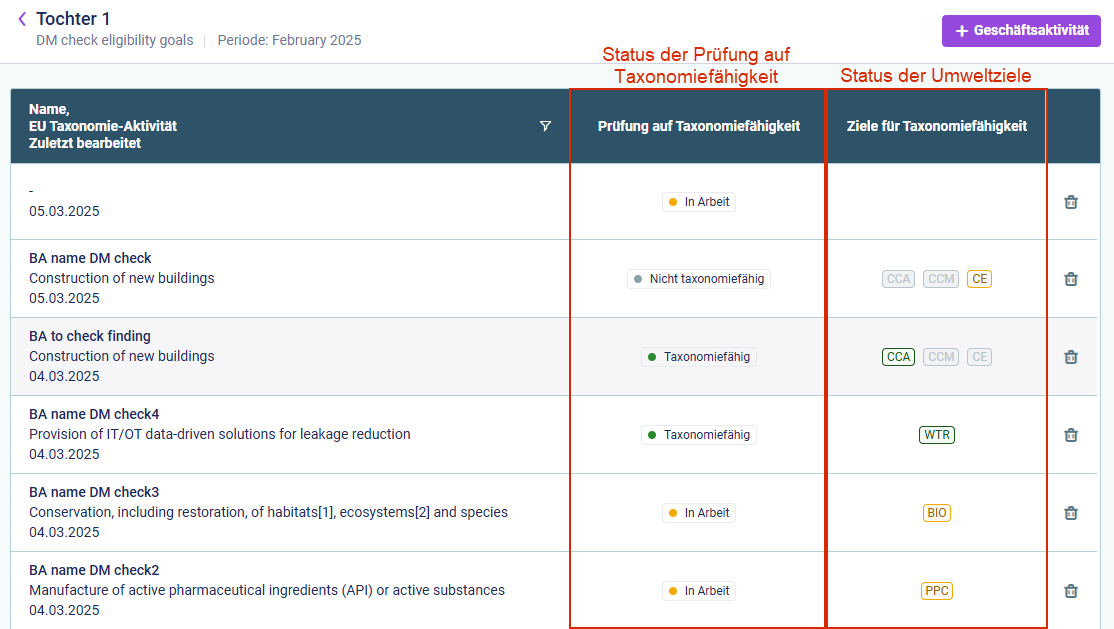The image size is (1114, 629).
Task: Click the Tochter 1 page title
Action: [73, 18]
